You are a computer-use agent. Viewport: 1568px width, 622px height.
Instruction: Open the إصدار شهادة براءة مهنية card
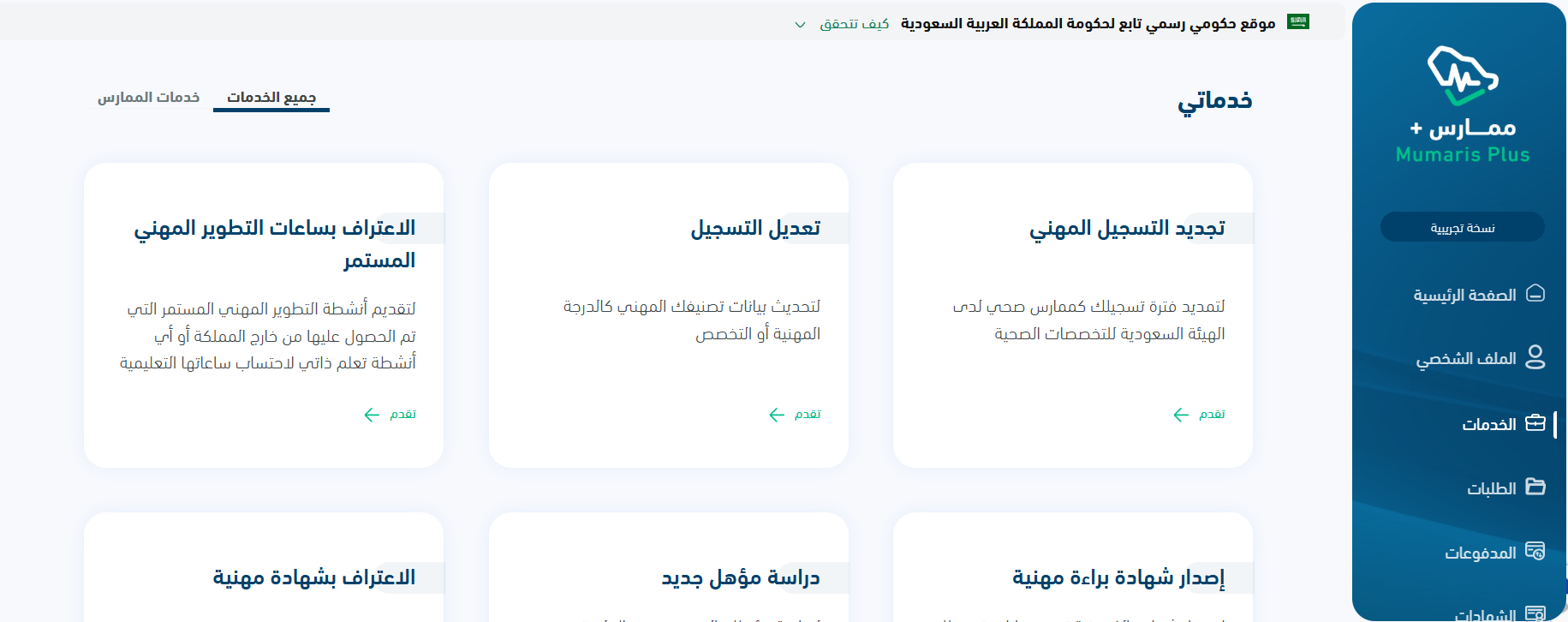point(1118,577)
